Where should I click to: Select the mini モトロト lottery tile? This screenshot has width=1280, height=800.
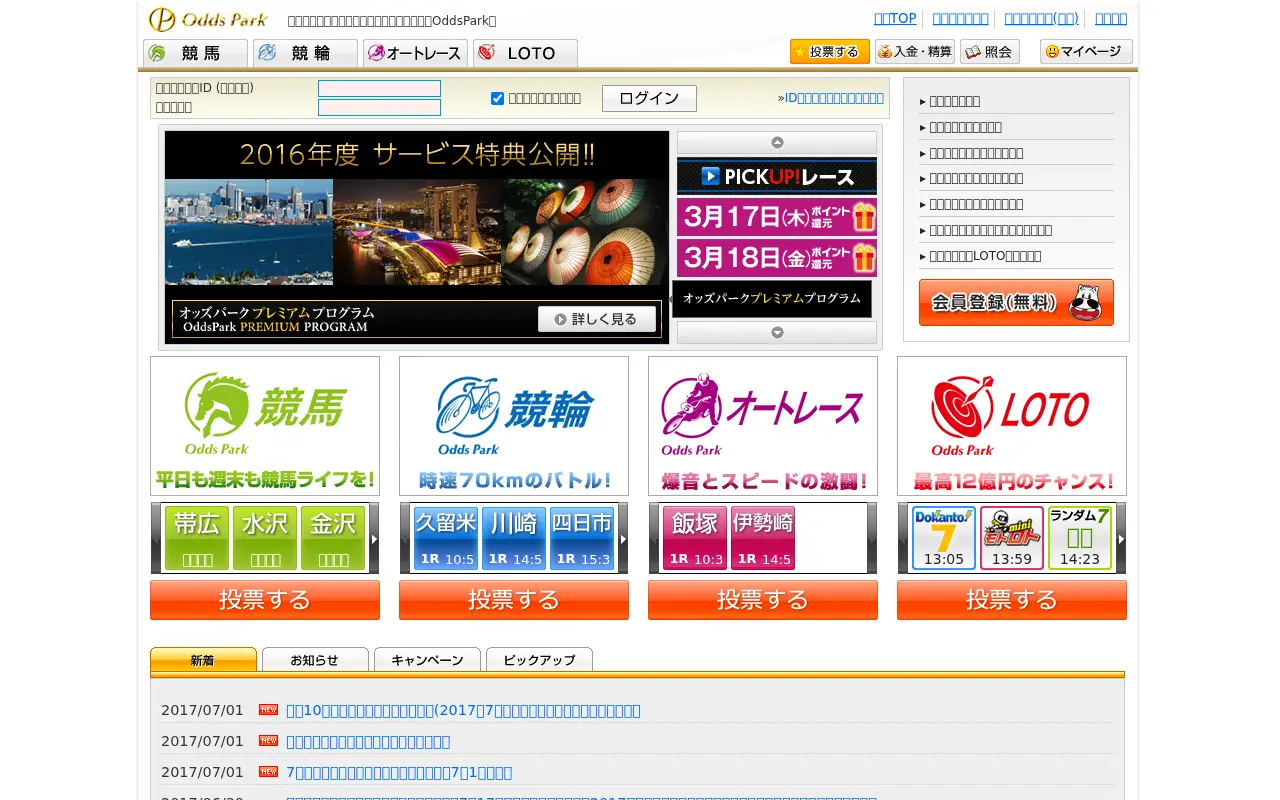click(1012, 538)
